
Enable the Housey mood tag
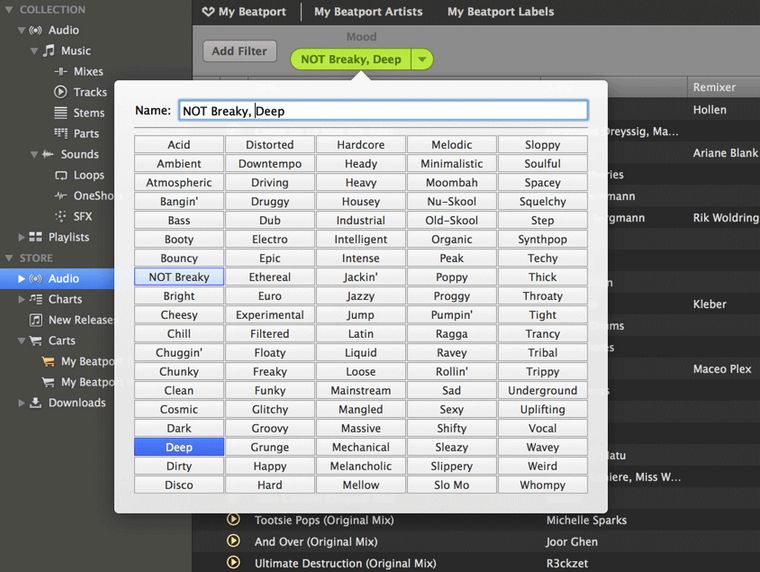[x=361, y=201]
